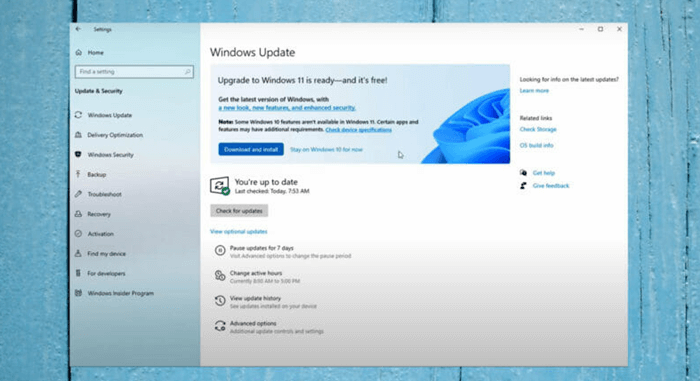Viewport: 700px width, 381px height.
Task: Open View update history option
Action: coord(255,298)
